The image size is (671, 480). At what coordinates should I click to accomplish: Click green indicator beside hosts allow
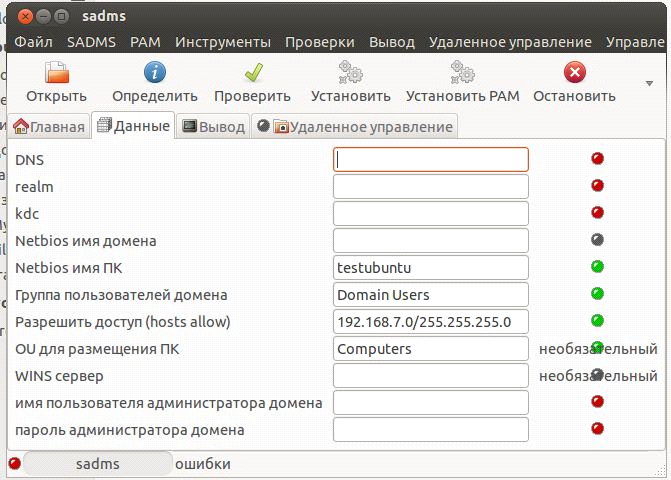(x=597, y=320)
